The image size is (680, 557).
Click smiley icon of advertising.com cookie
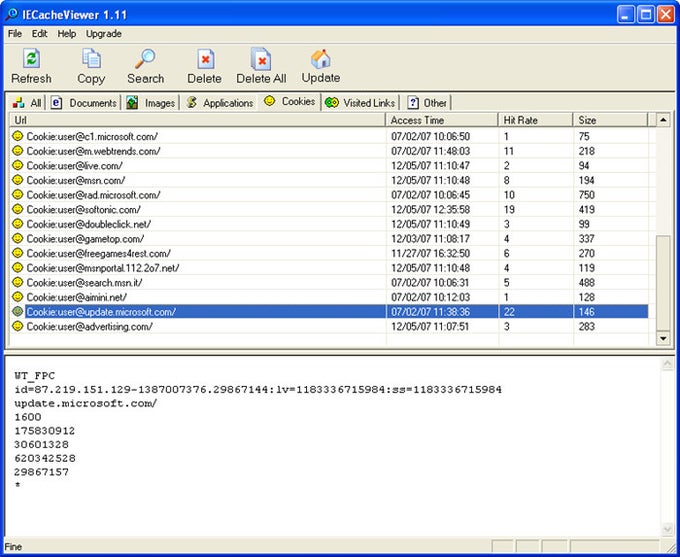pyautogui.click(x=17, y=326)
